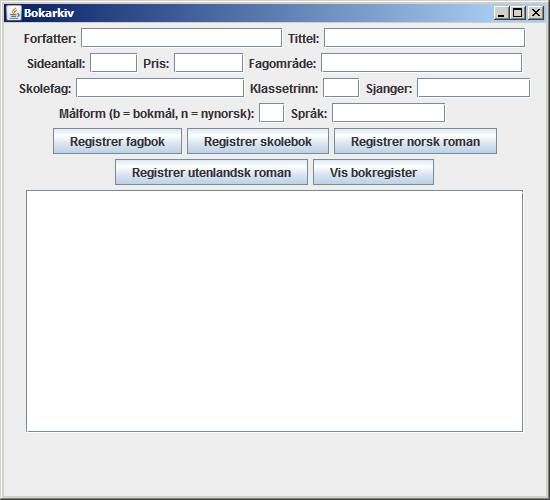Click into the Pris field

click(x=208, y=62)
